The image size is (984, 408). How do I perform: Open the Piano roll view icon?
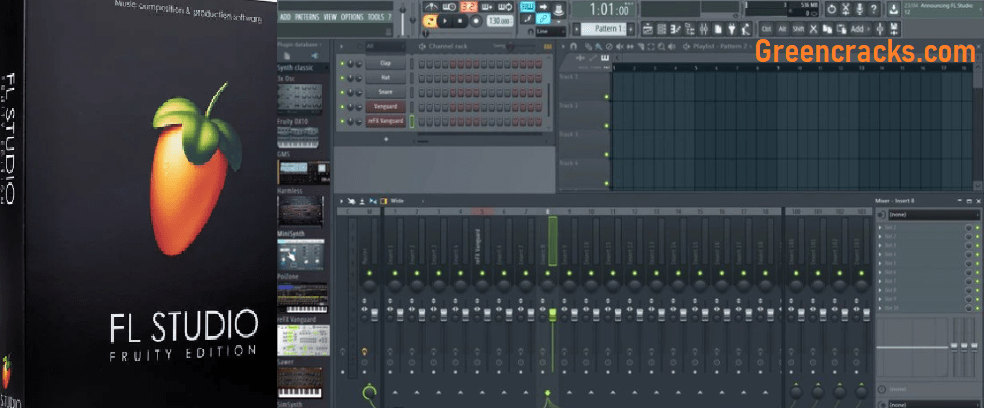tap(675, 29)
